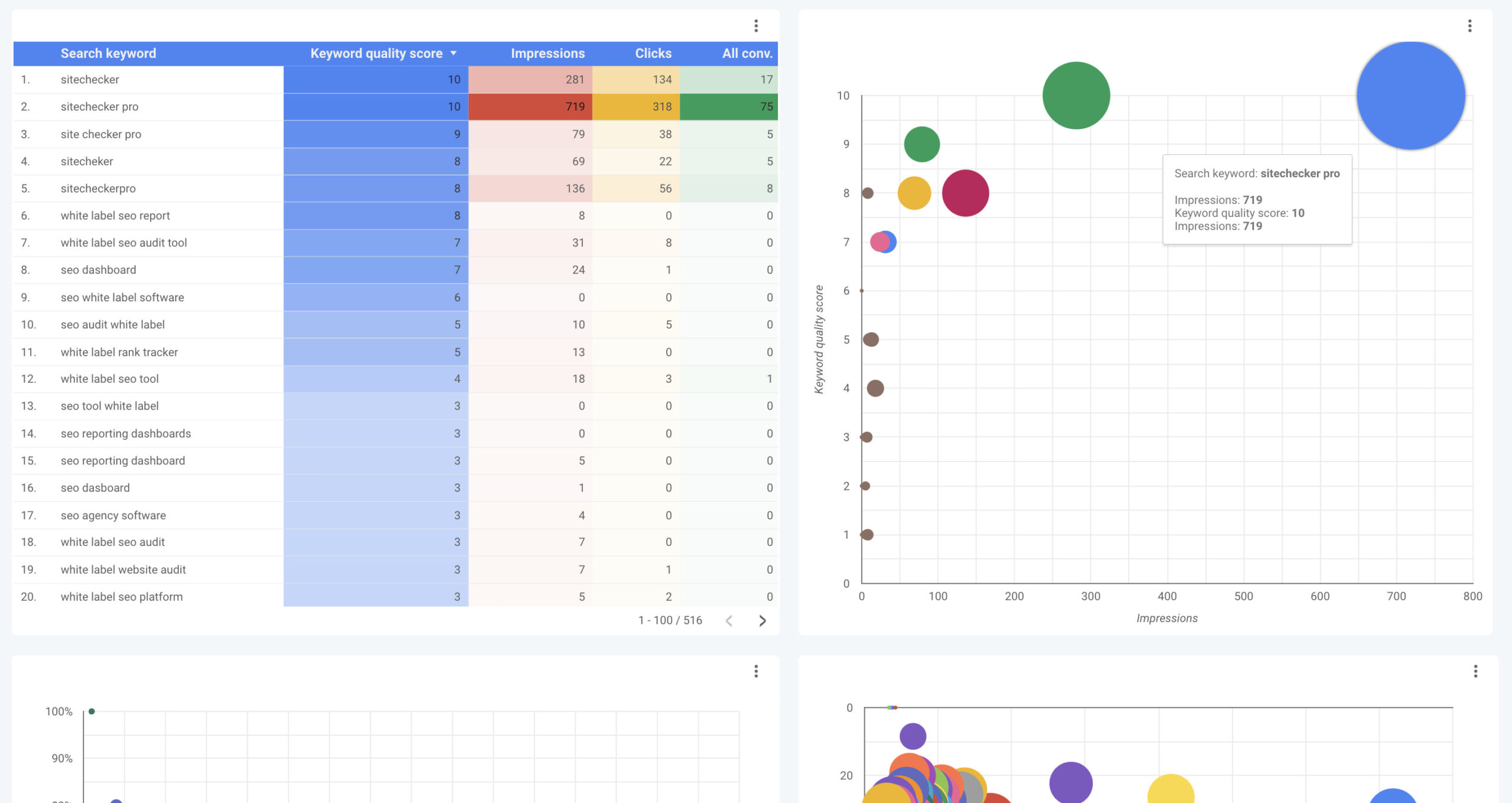Image resolution: width=1512 pixels, height=803 pixels.
Task: Select the white label seo report row
Action: pos(115,216)
